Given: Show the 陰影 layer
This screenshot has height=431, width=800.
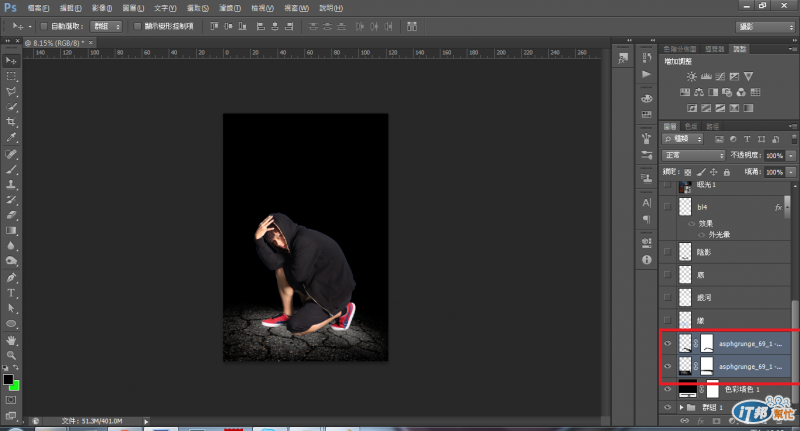Looking at the screenshot, I should tap(667, 252).
